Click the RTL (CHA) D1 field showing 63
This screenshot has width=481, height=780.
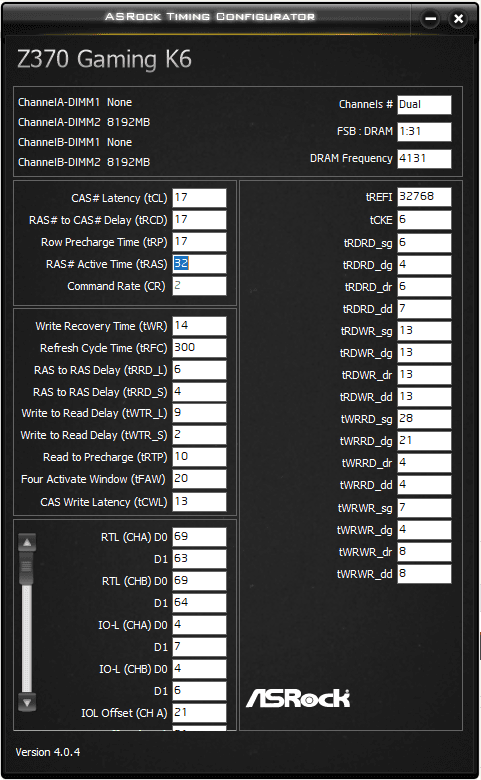point(199,559)
